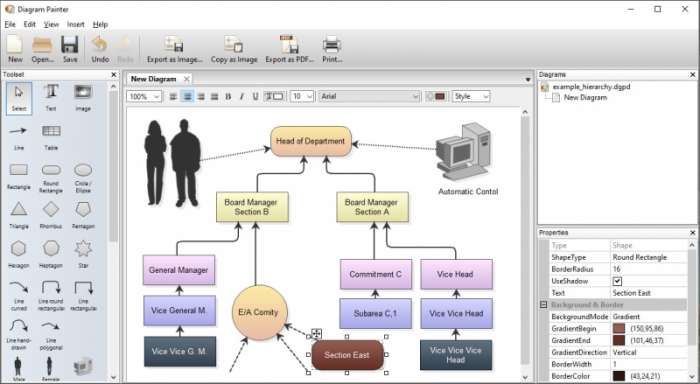Screen dimensions: 700x384
Task: Choose the Round Rectangle shape tool
Action: tap(51, 178)
